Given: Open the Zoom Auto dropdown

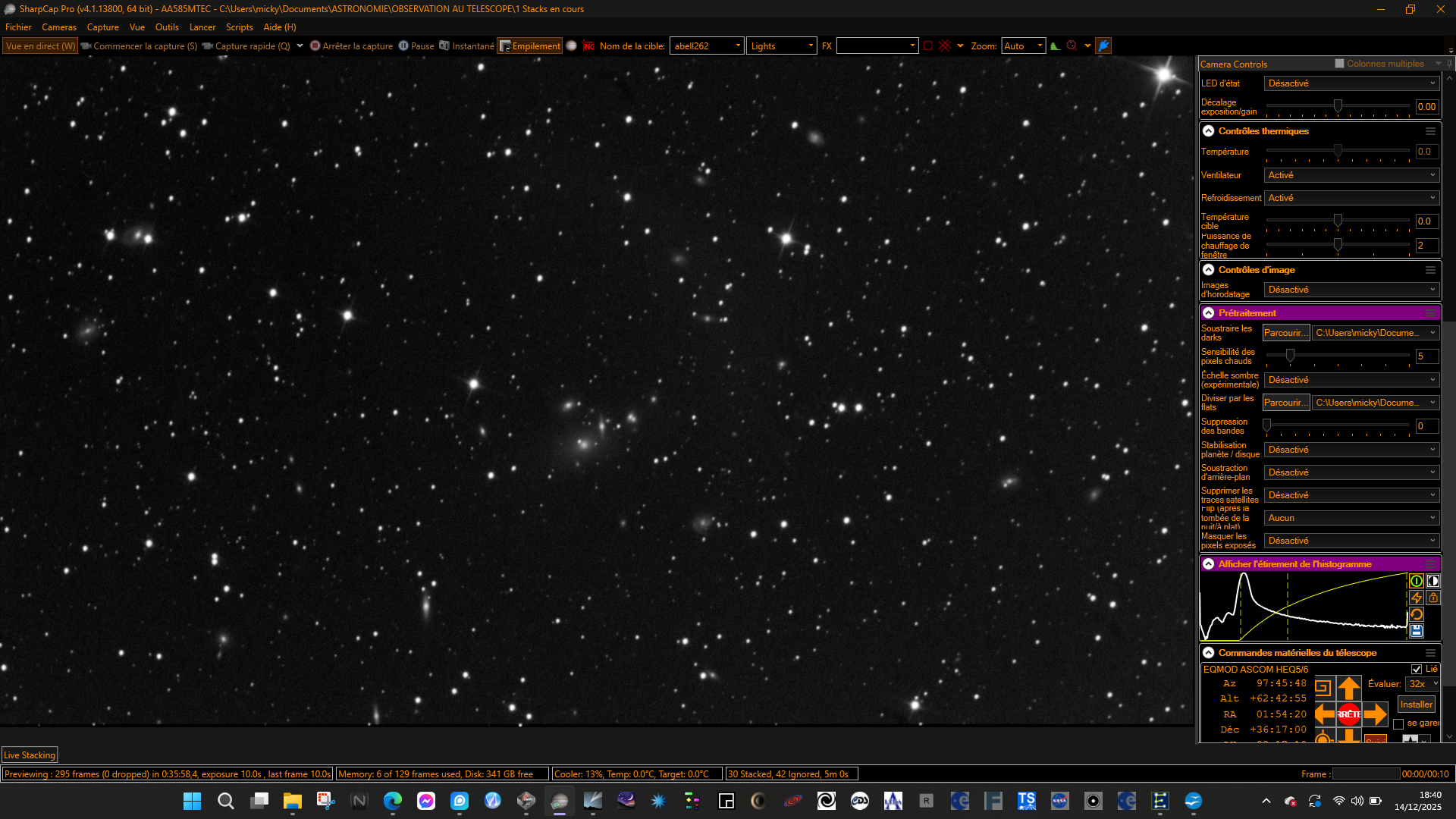Looking at the screenshot, I should tap(1023, 46).
